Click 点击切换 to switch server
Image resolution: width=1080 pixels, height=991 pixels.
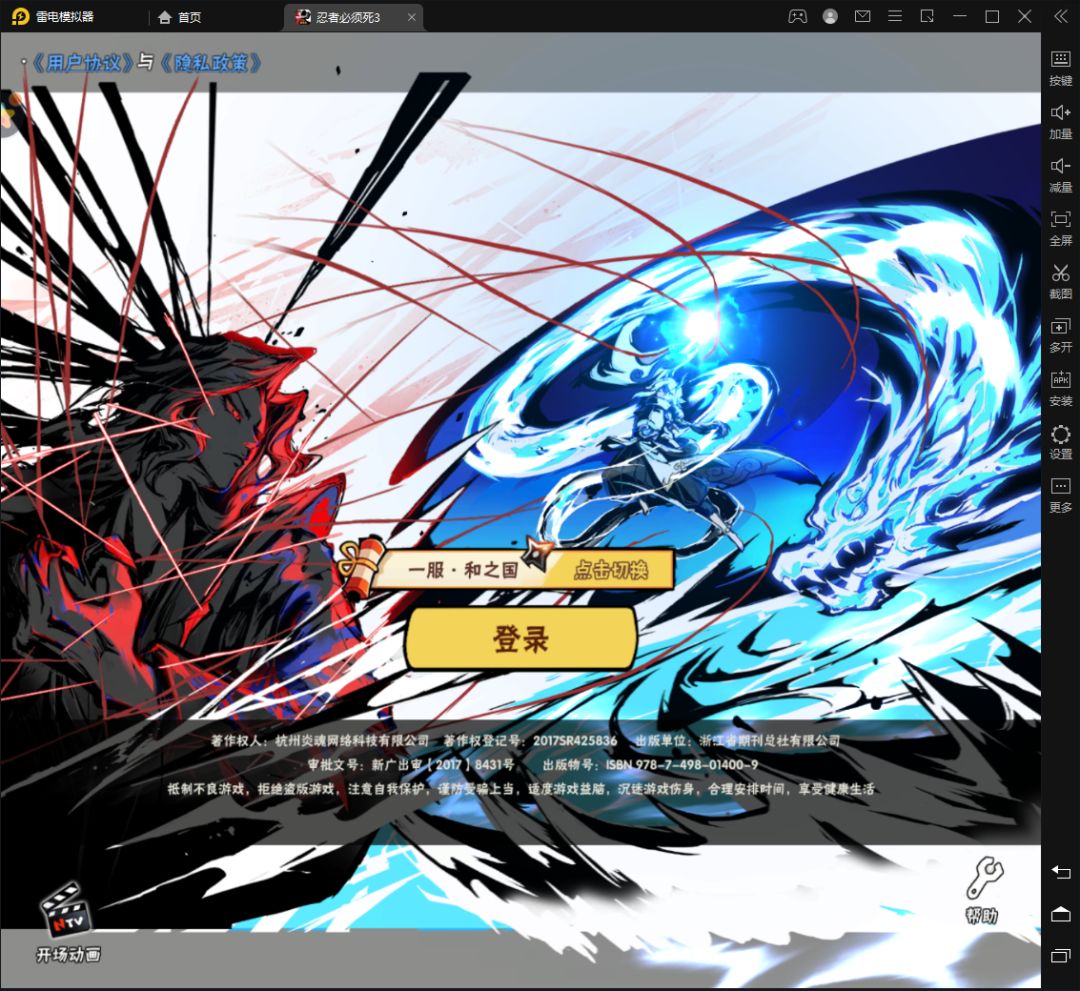click(x=611, y=570)
